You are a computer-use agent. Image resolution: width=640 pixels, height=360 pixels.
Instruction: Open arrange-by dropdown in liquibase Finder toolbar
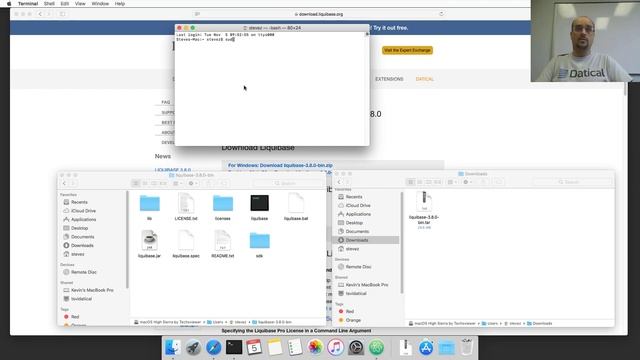coord(178,183)
